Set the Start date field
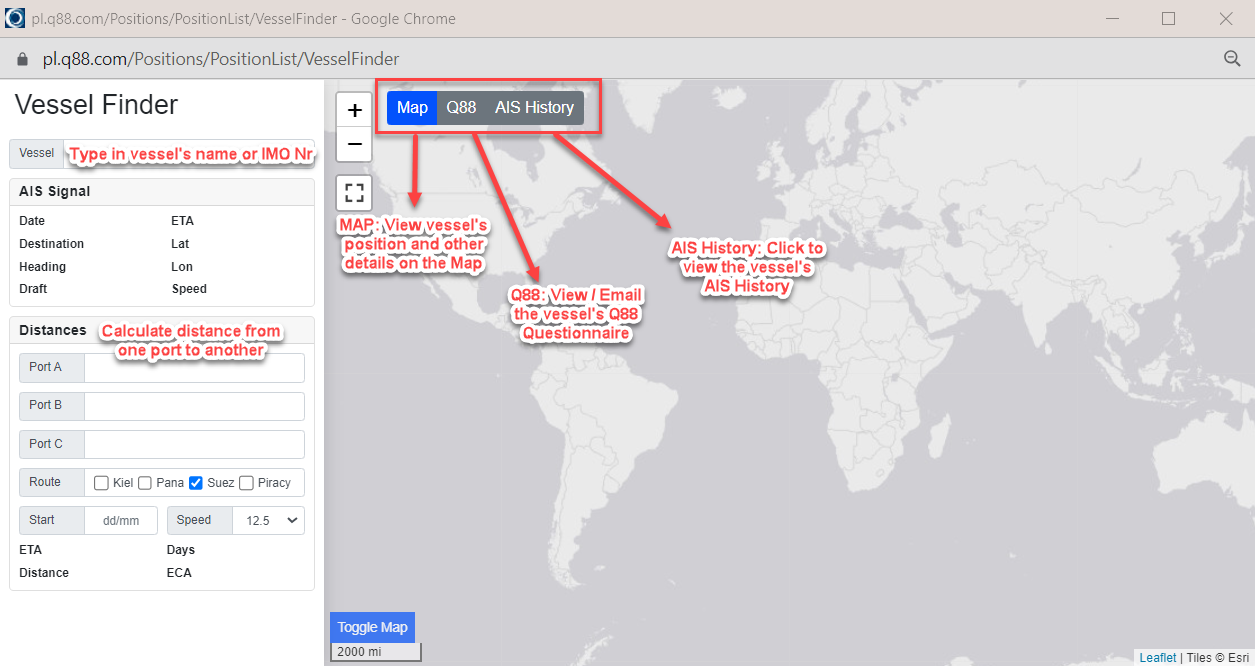The width and height of the screenshot is (1255, 666). point(121,520)
